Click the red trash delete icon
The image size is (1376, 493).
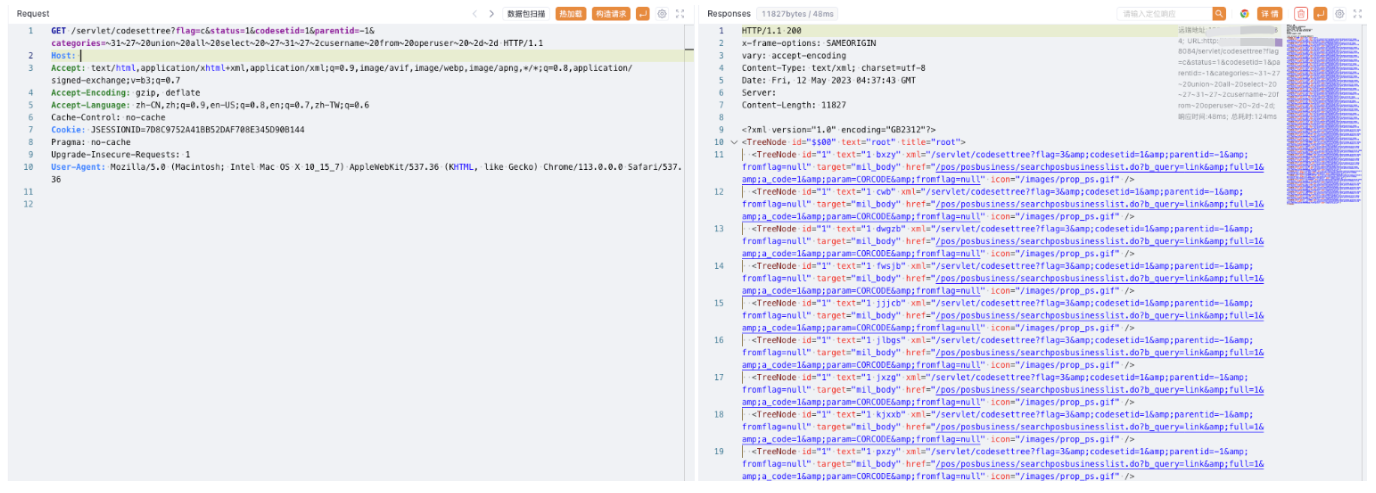[x=1301, y=14]
